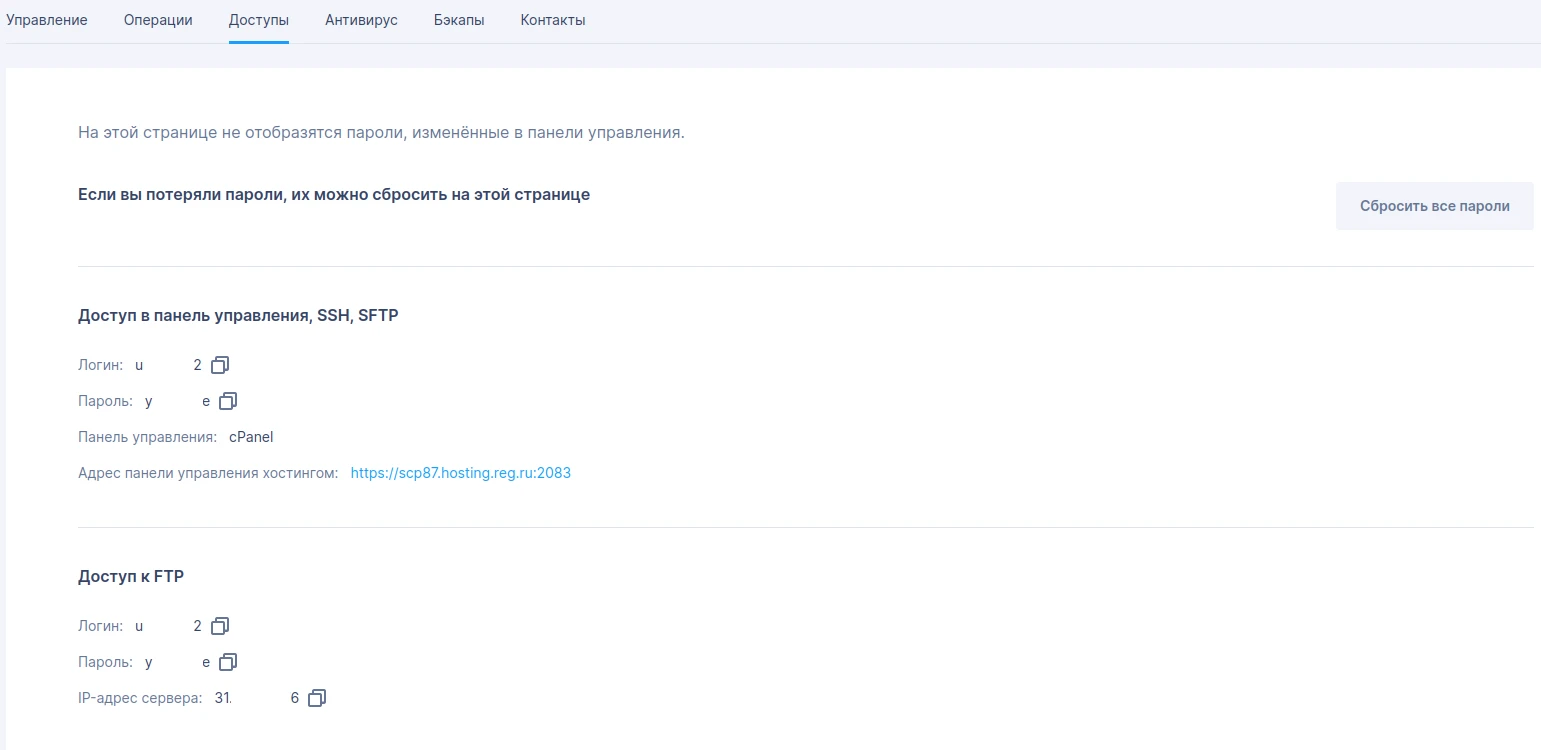Click the Доступ в панель управления, SSH, SFTP heading
The height and width of the screenshot is (750, 1541).
coord(238,316)
